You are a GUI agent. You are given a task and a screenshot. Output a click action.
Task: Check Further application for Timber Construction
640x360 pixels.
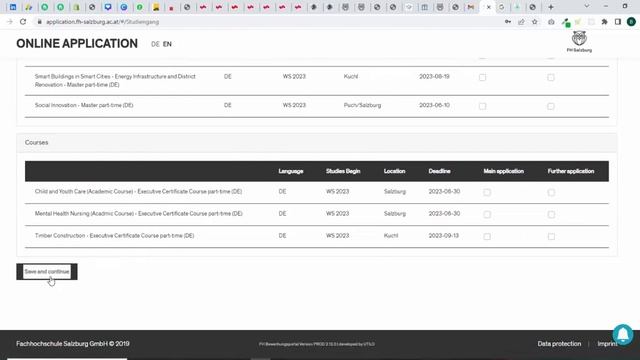[551, 236]
